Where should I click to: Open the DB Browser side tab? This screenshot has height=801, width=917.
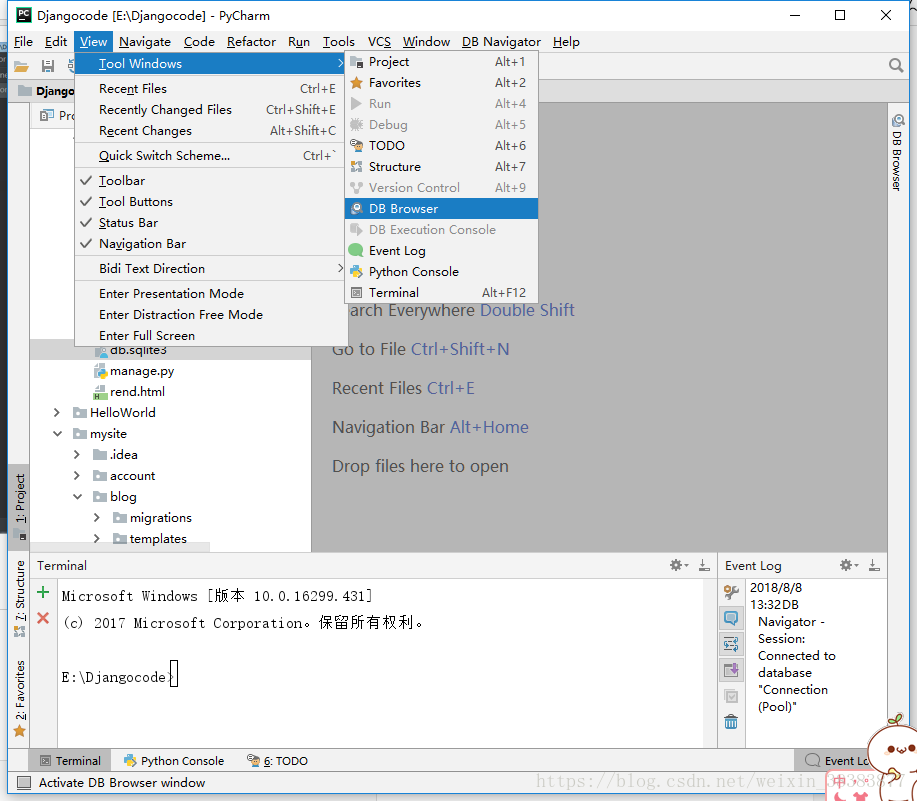tap(897, 152)
